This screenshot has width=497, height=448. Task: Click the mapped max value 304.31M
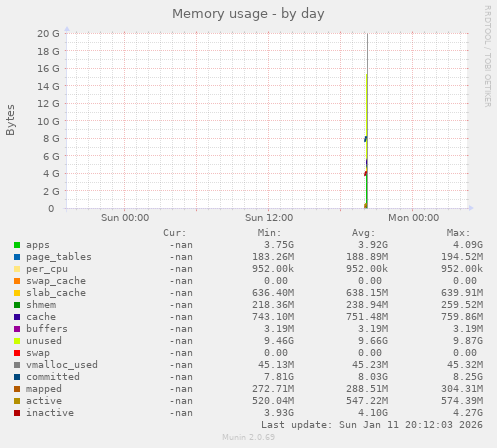(x=462, y=389)
